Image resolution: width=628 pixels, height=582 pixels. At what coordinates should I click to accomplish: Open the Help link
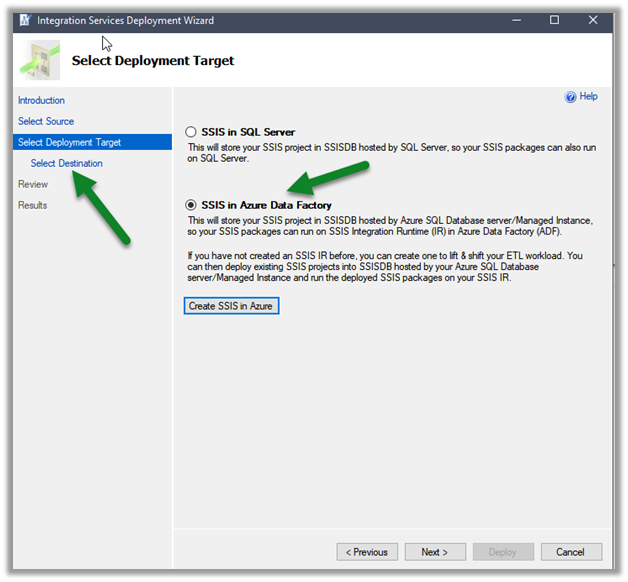click(x=588, y=97)
